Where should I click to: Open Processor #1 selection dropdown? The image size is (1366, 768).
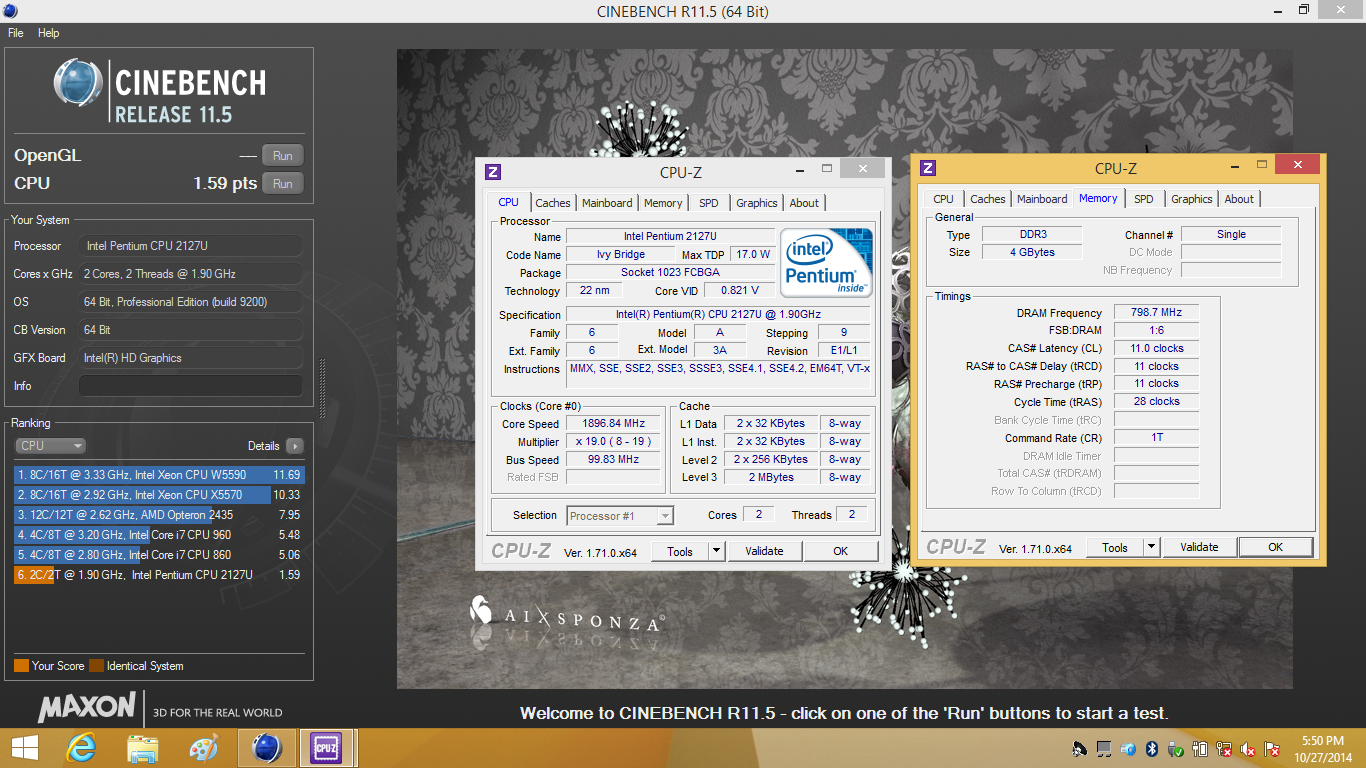pos(620,516)
